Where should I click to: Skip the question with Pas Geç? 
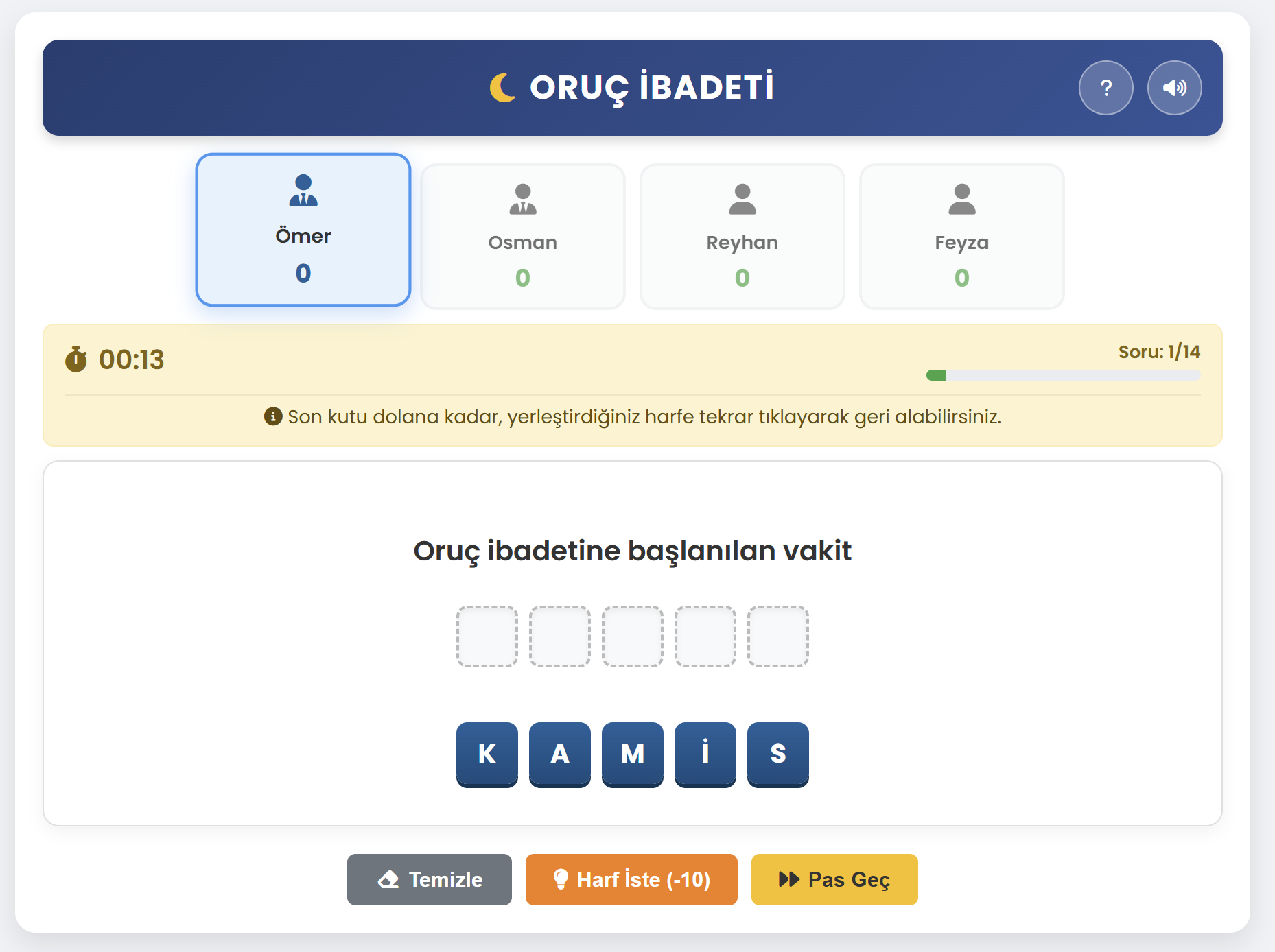click(834, 879)
